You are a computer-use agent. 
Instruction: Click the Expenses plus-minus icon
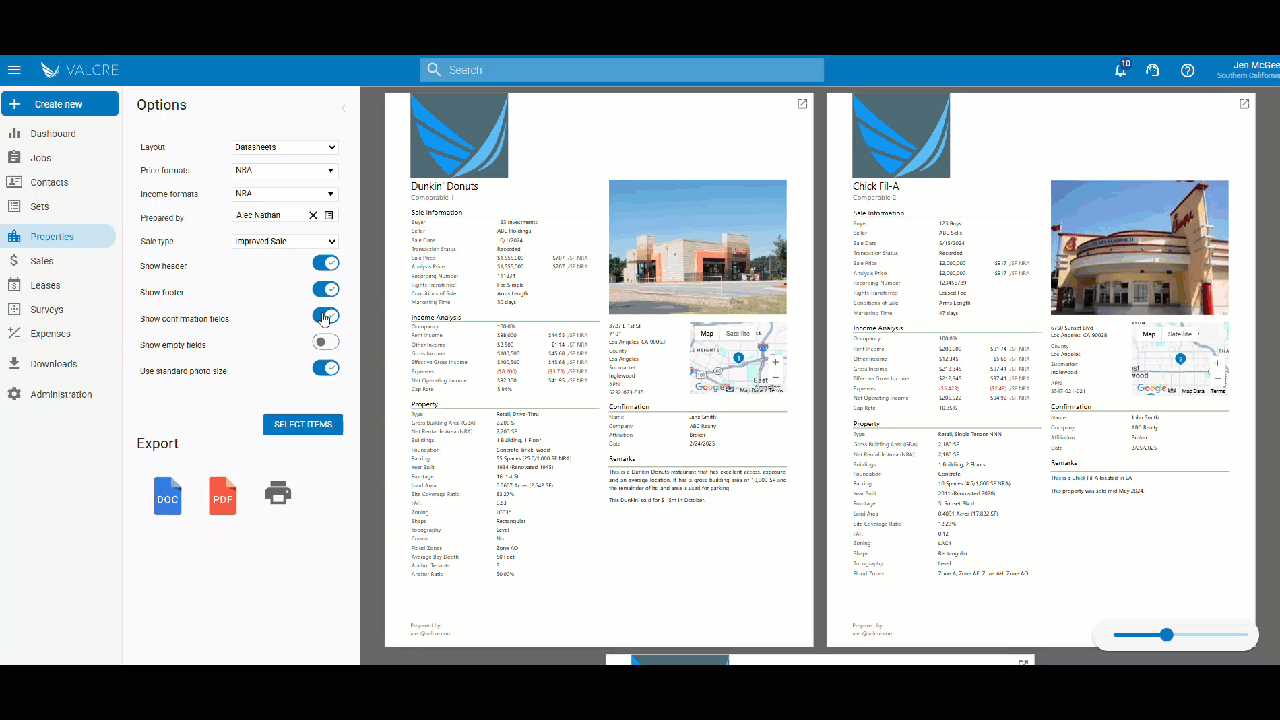click(14, 333)
